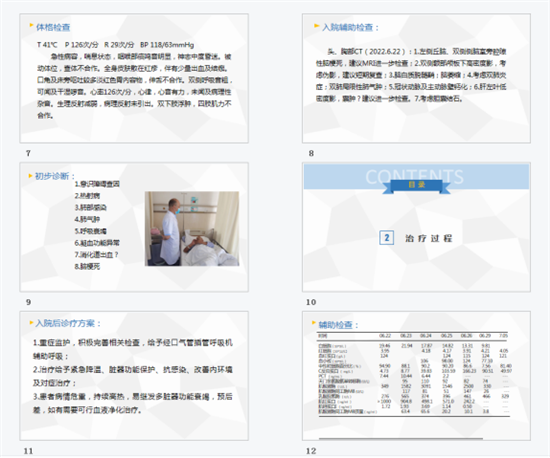Click the yellow arrow bullet beside 辅助检查

tap(314, 323)
